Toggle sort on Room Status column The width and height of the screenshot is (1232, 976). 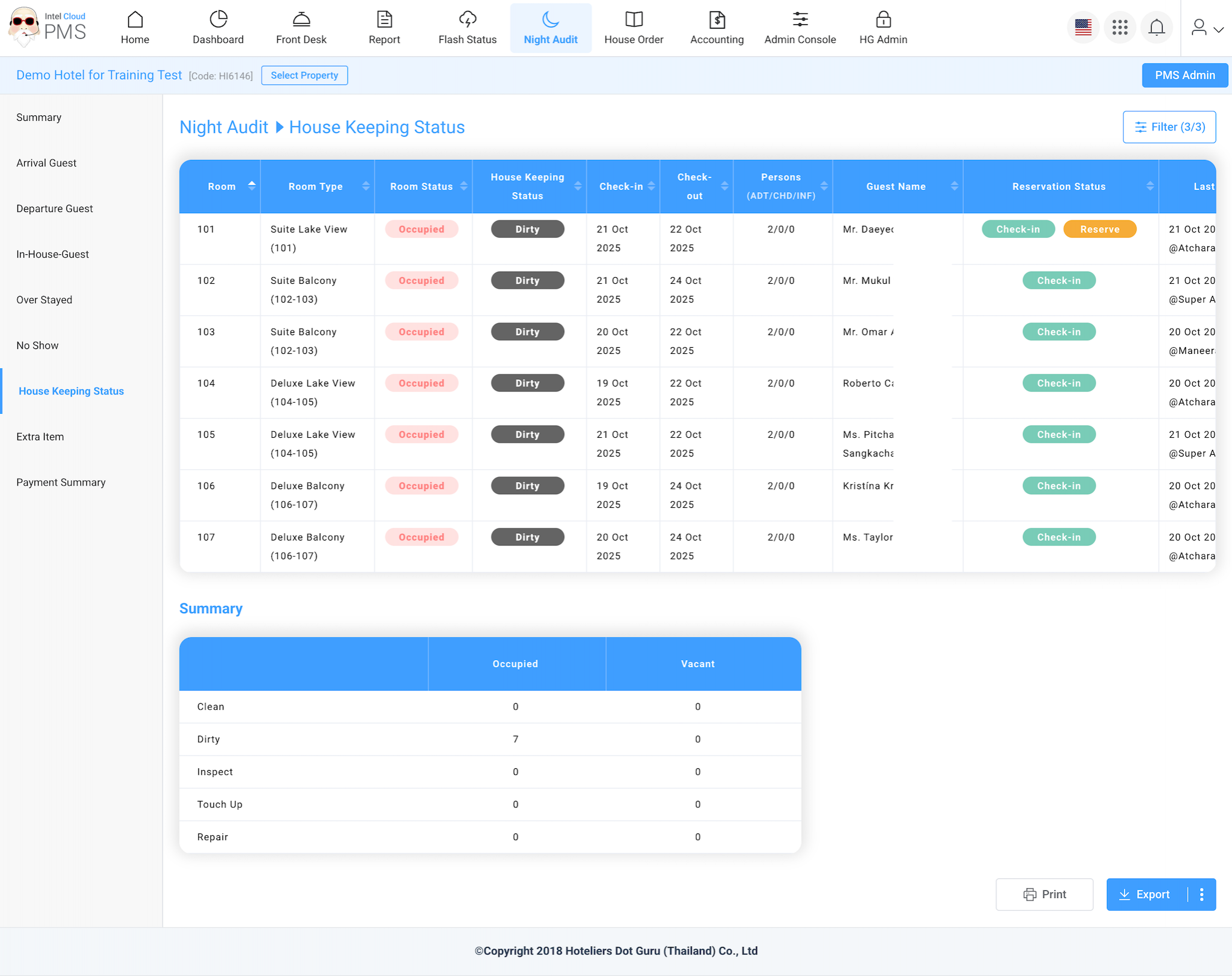click(x=464, y=186)
